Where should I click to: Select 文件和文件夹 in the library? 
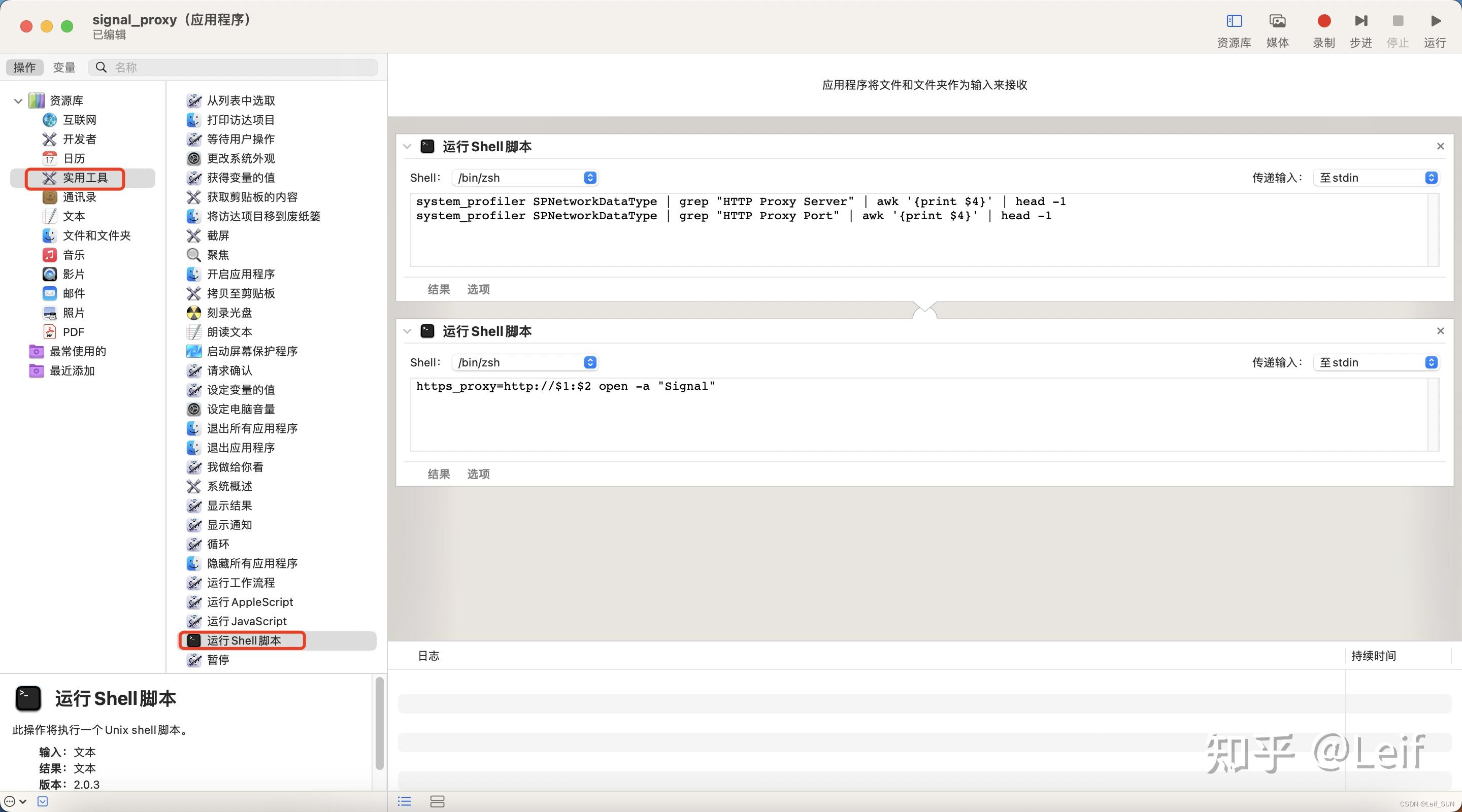point(96,235)
